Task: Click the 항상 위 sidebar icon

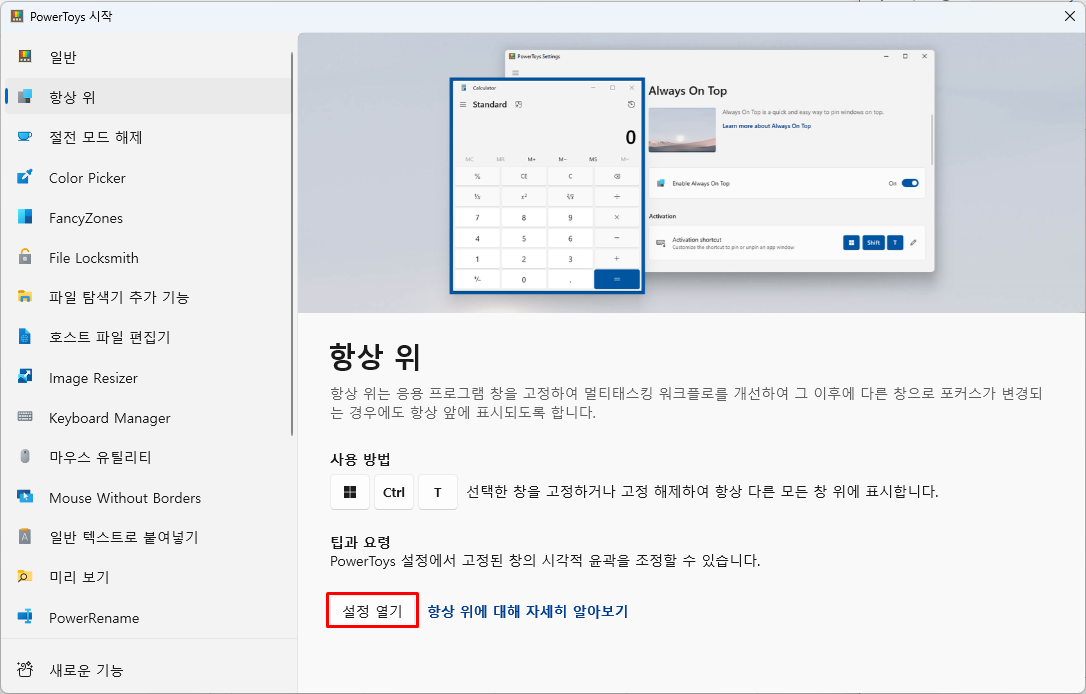Action: [25, 96]
